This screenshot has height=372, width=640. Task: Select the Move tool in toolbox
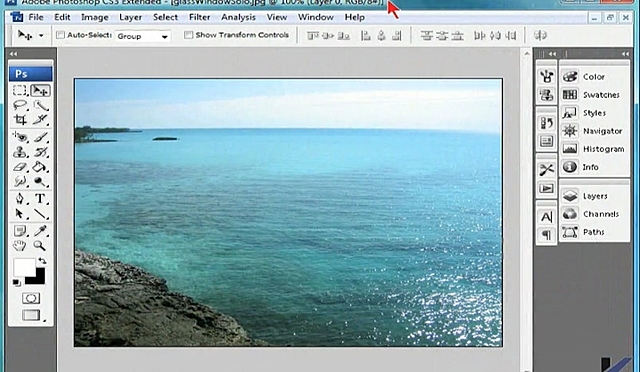40,90
